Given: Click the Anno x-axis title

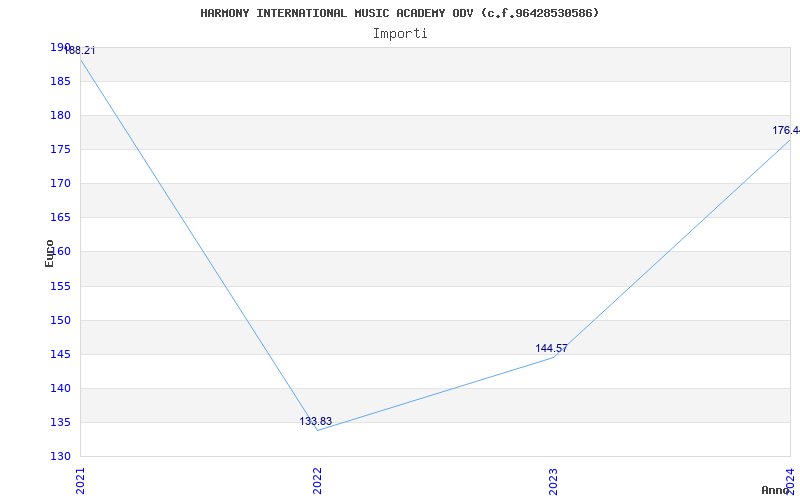Looking at the screenshot, I should coord(775,490).
